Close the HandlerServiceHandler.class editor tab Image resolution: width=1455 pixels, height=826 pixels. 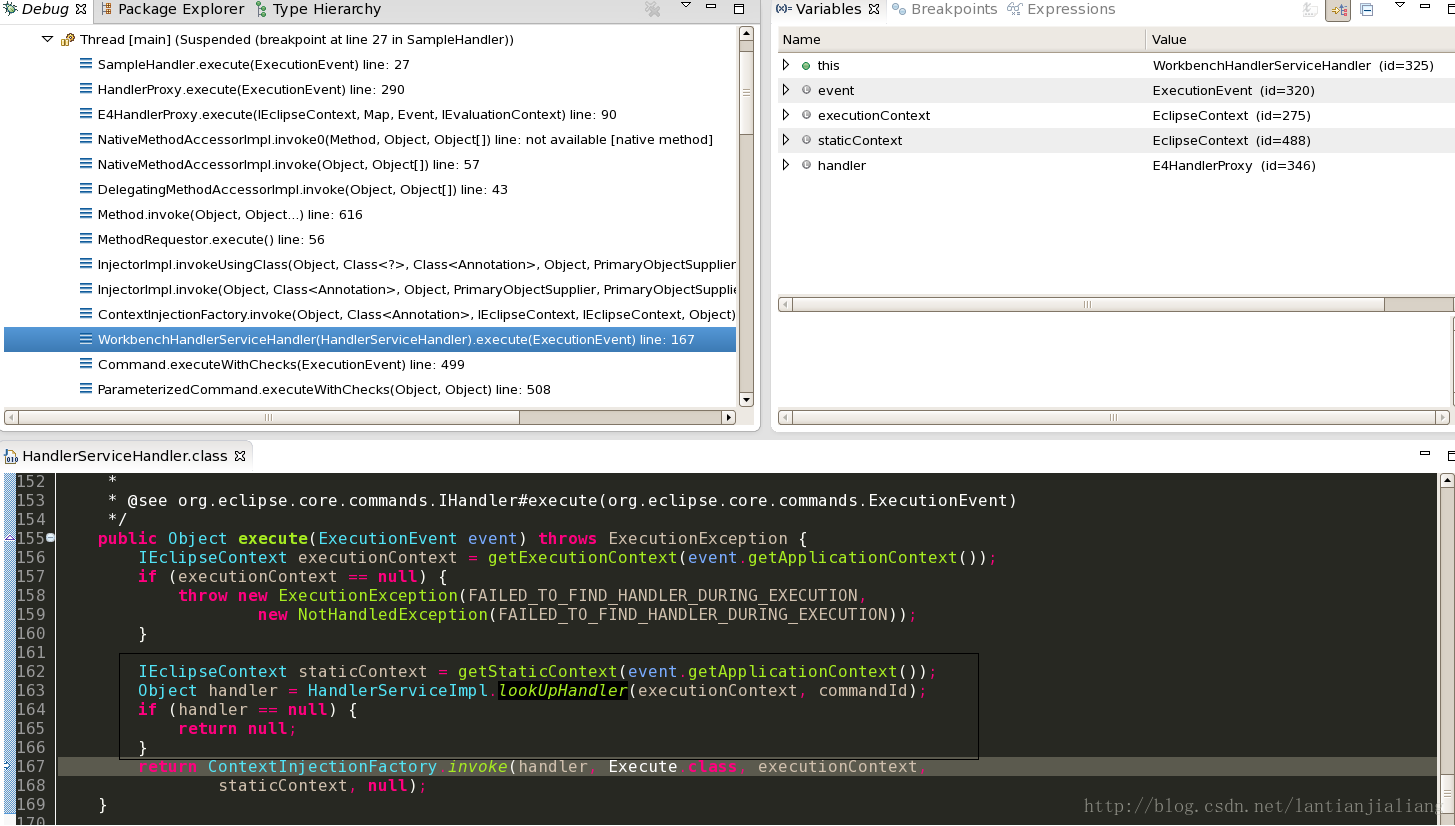tap(240, 456)
